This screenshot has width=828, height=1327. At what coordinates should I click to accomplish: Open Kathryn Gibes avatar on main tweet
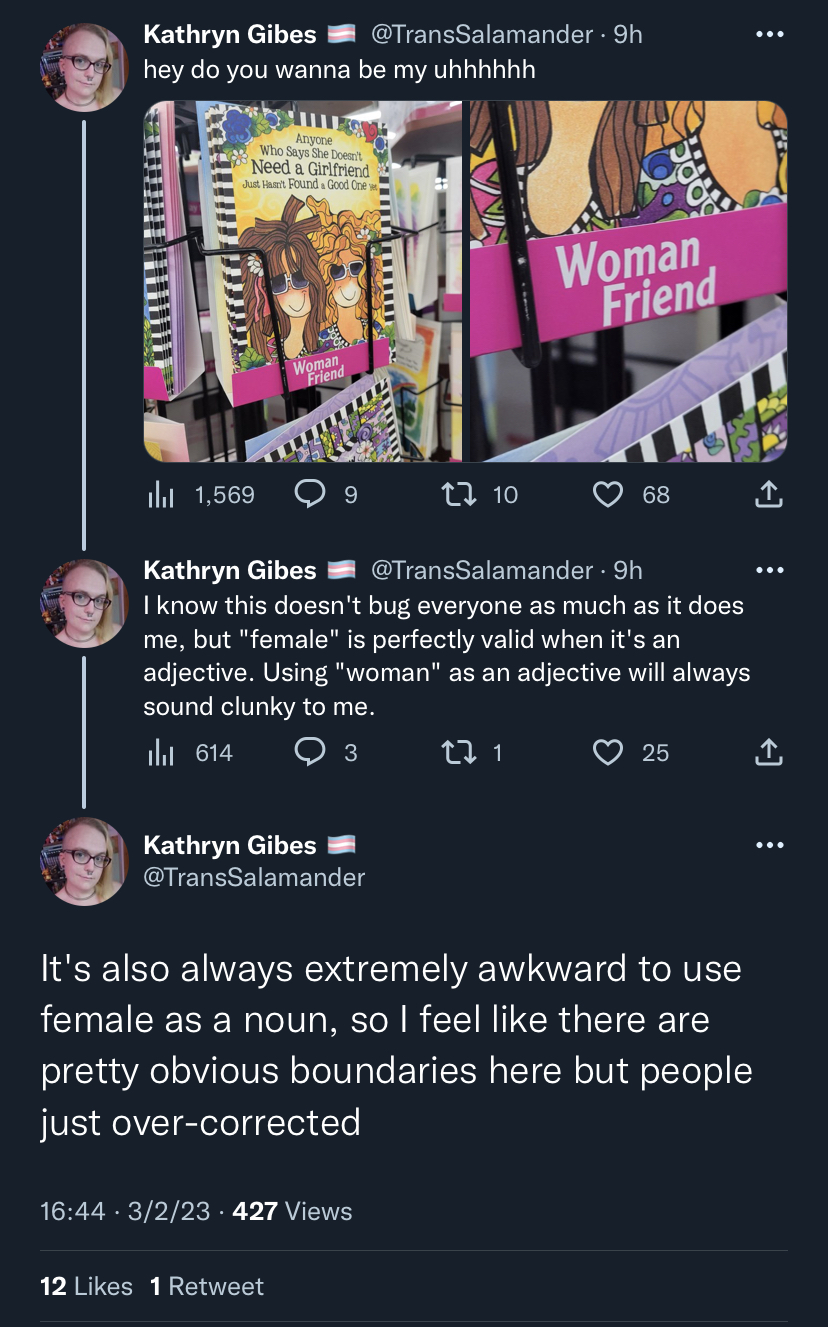pos(84,861)
